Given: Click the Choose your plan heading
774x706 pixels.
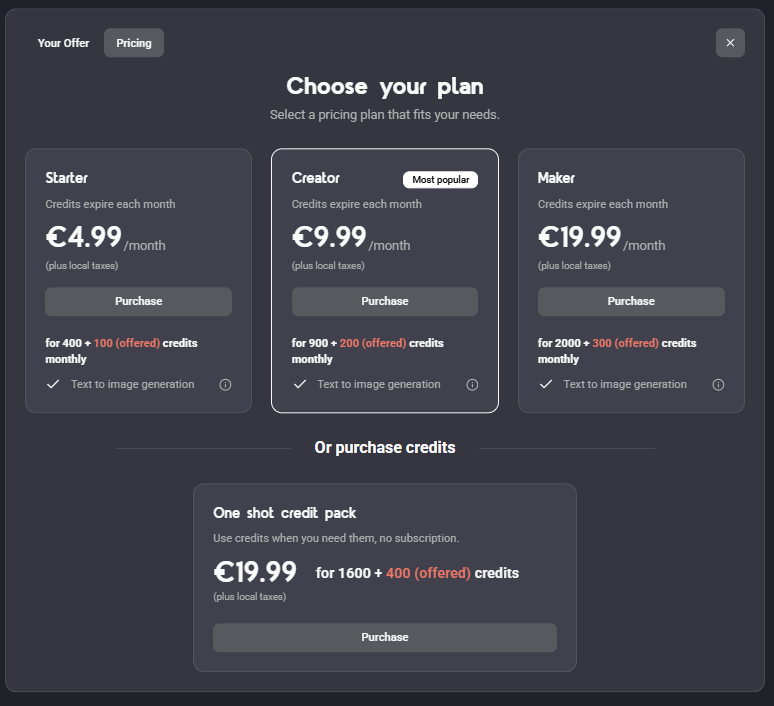Looking at the screenshot, I should [x=385, y=86].
